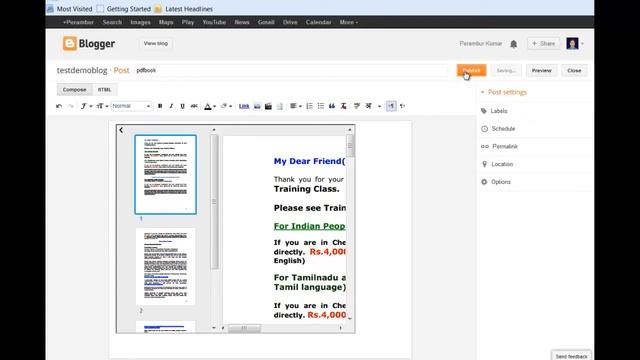This screenshot has height=360, width=640.
Task: Toggle bold formatting
Action: pos(160,106)
